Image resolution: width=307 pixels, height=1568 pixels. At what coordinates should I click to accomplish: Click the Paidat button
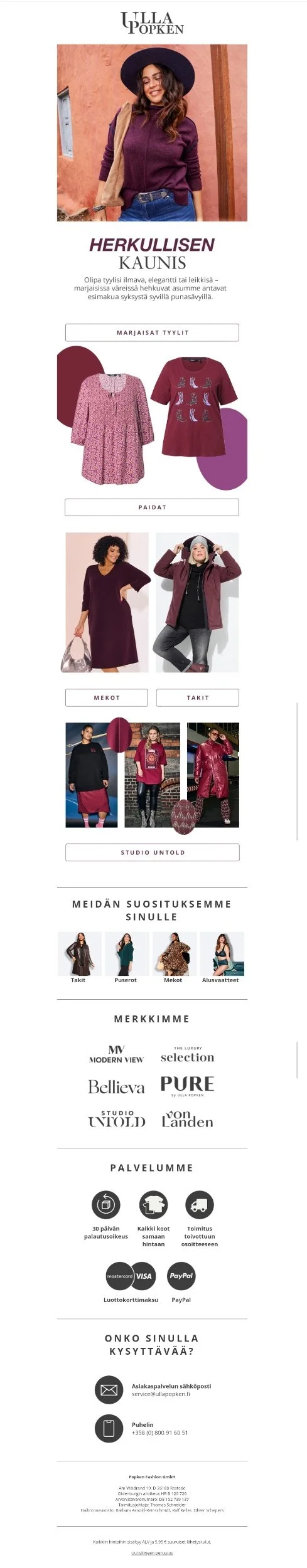point(152,507)
